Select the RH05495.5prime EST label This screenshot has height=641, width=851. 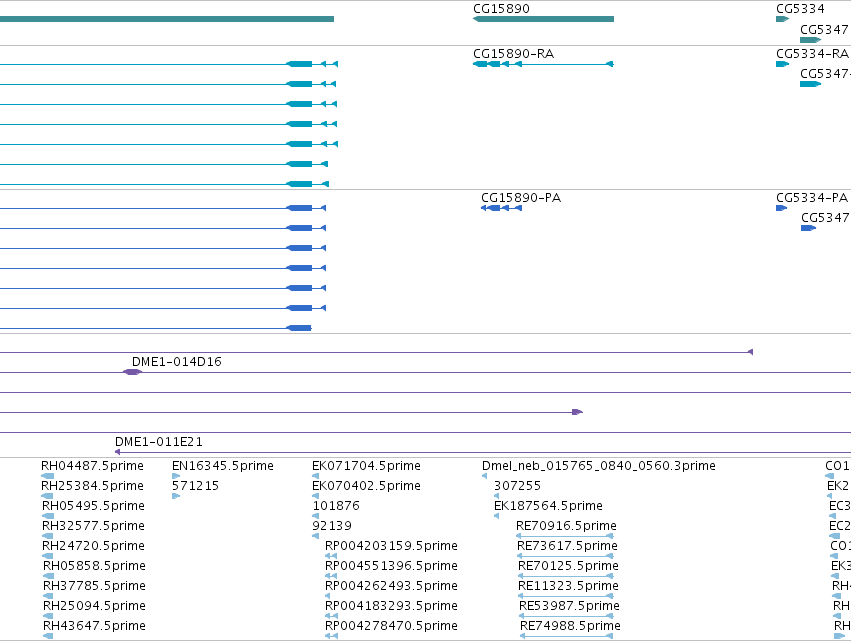[x=93, y=506]
